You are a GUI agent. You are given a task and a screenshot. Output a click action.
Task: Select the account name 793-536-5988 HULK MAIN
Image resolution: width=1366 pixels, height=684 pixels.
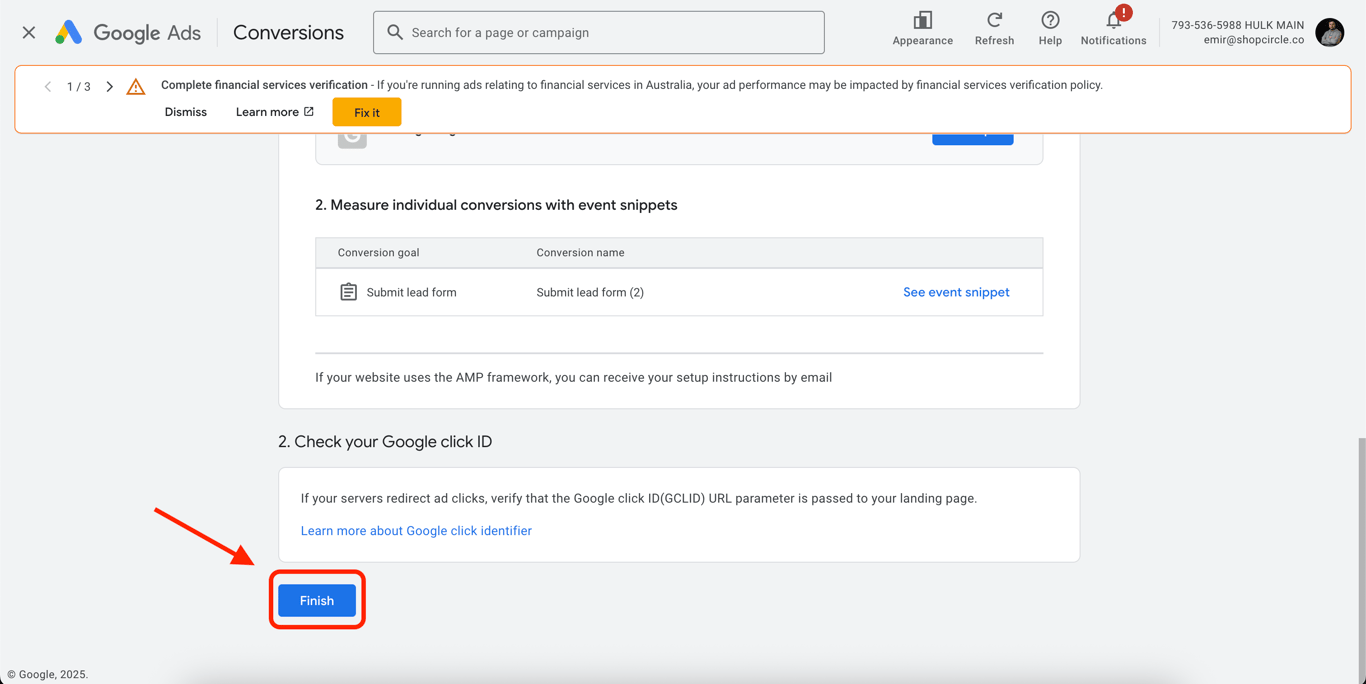(1237, 25)
